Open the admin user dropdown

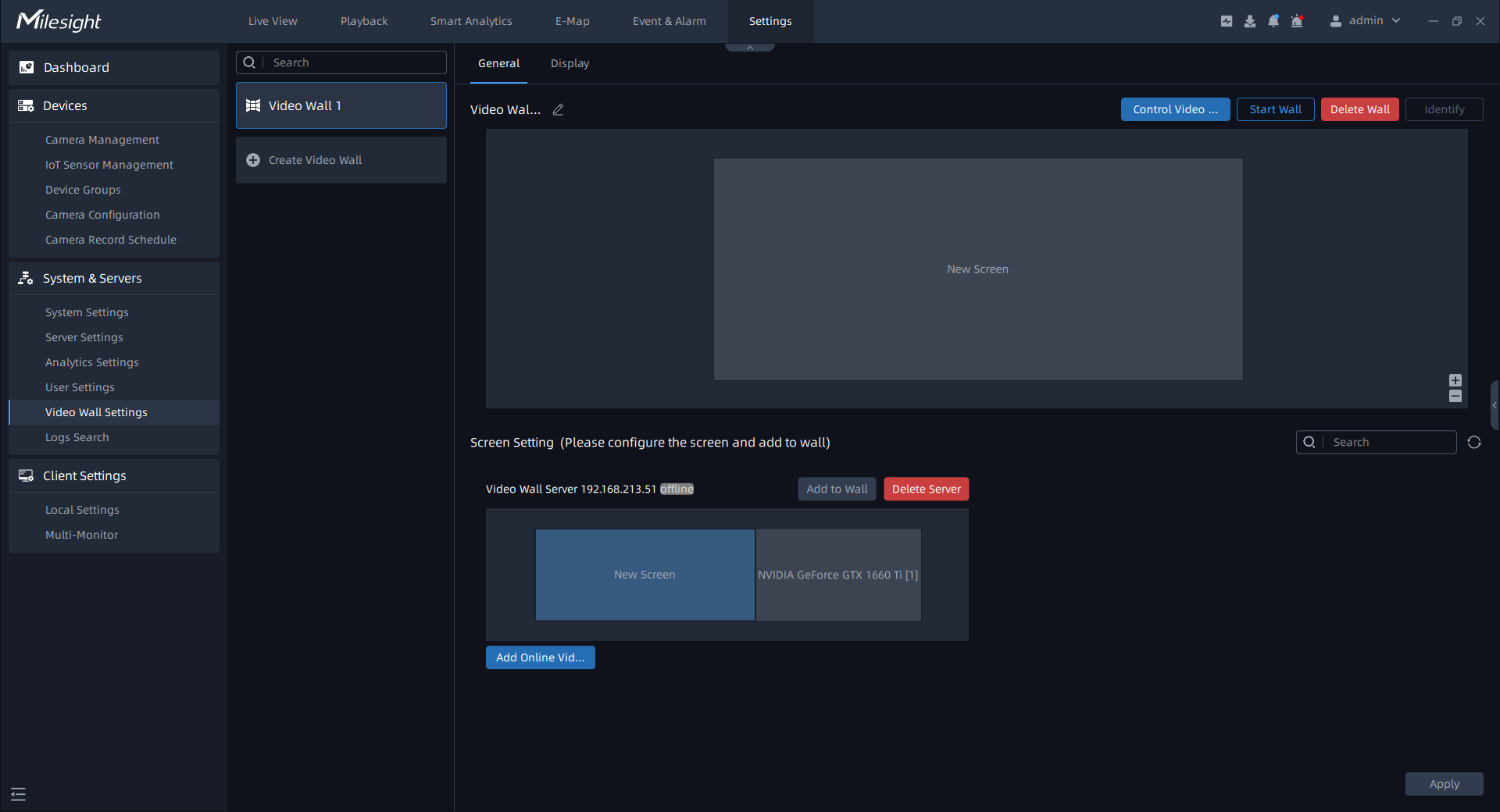[1366, 21]
